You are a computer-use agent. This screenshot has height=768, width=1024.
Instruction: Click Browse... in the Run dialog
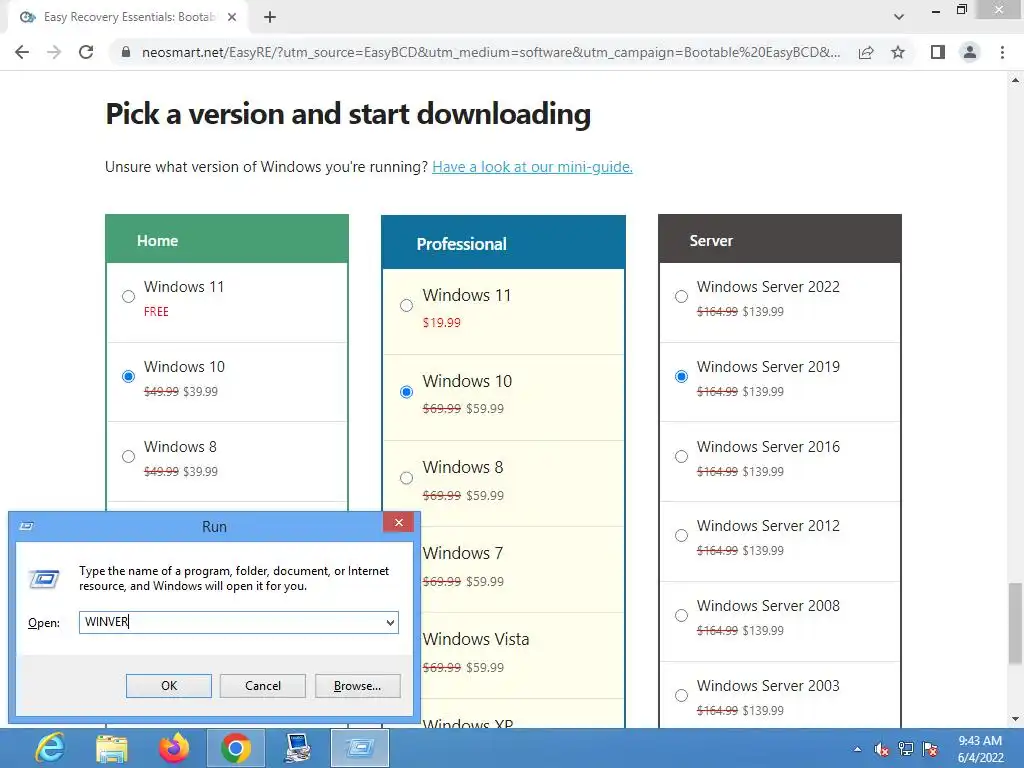[357, 686]
